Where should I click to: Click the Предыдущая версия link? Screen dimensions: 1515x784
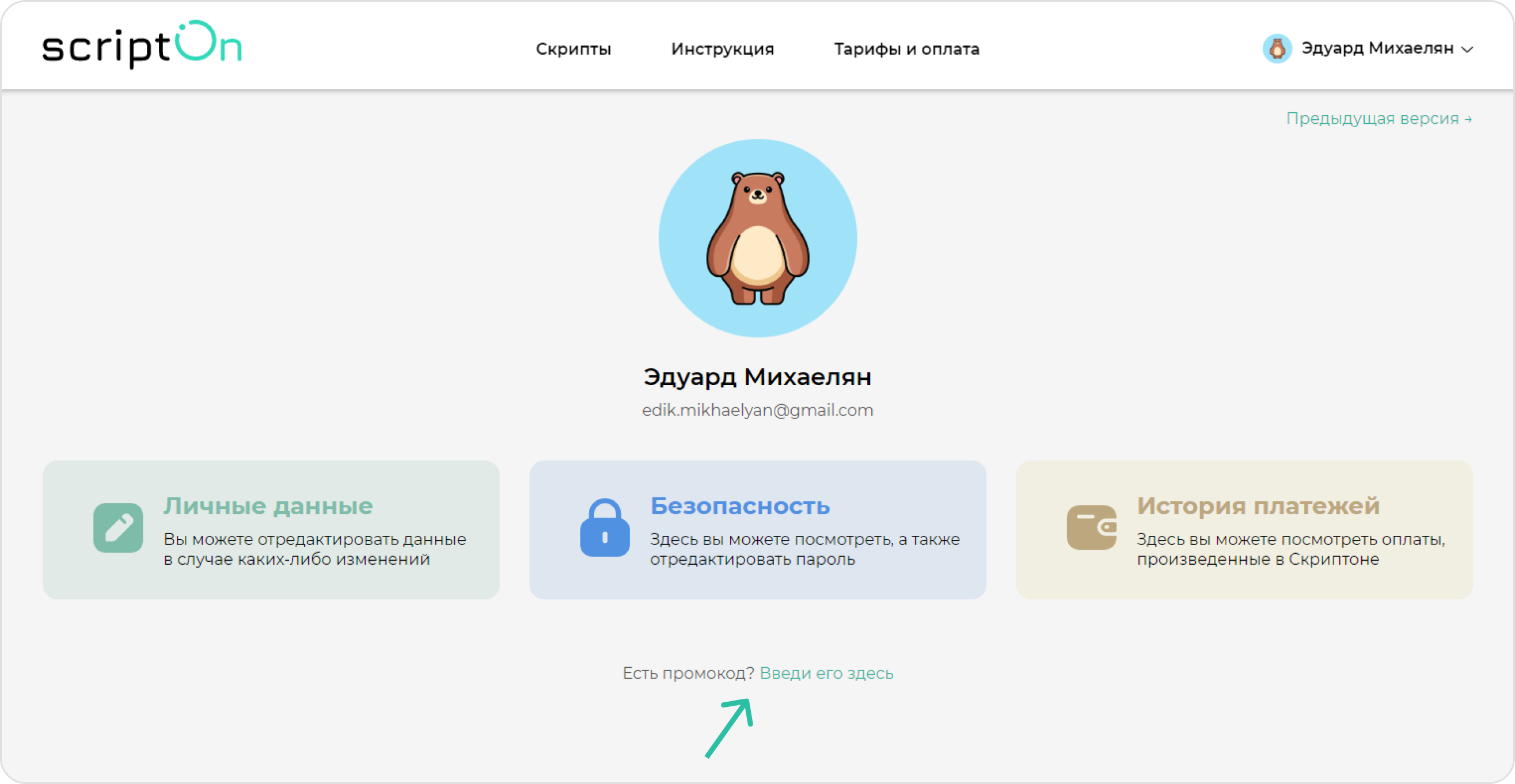pyautogui.click(x=1379, y=119)
